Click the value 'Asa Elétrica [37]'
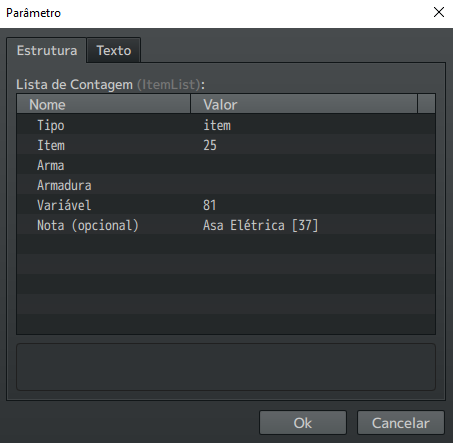Screen dimensions: 453x443 (261, 225)
